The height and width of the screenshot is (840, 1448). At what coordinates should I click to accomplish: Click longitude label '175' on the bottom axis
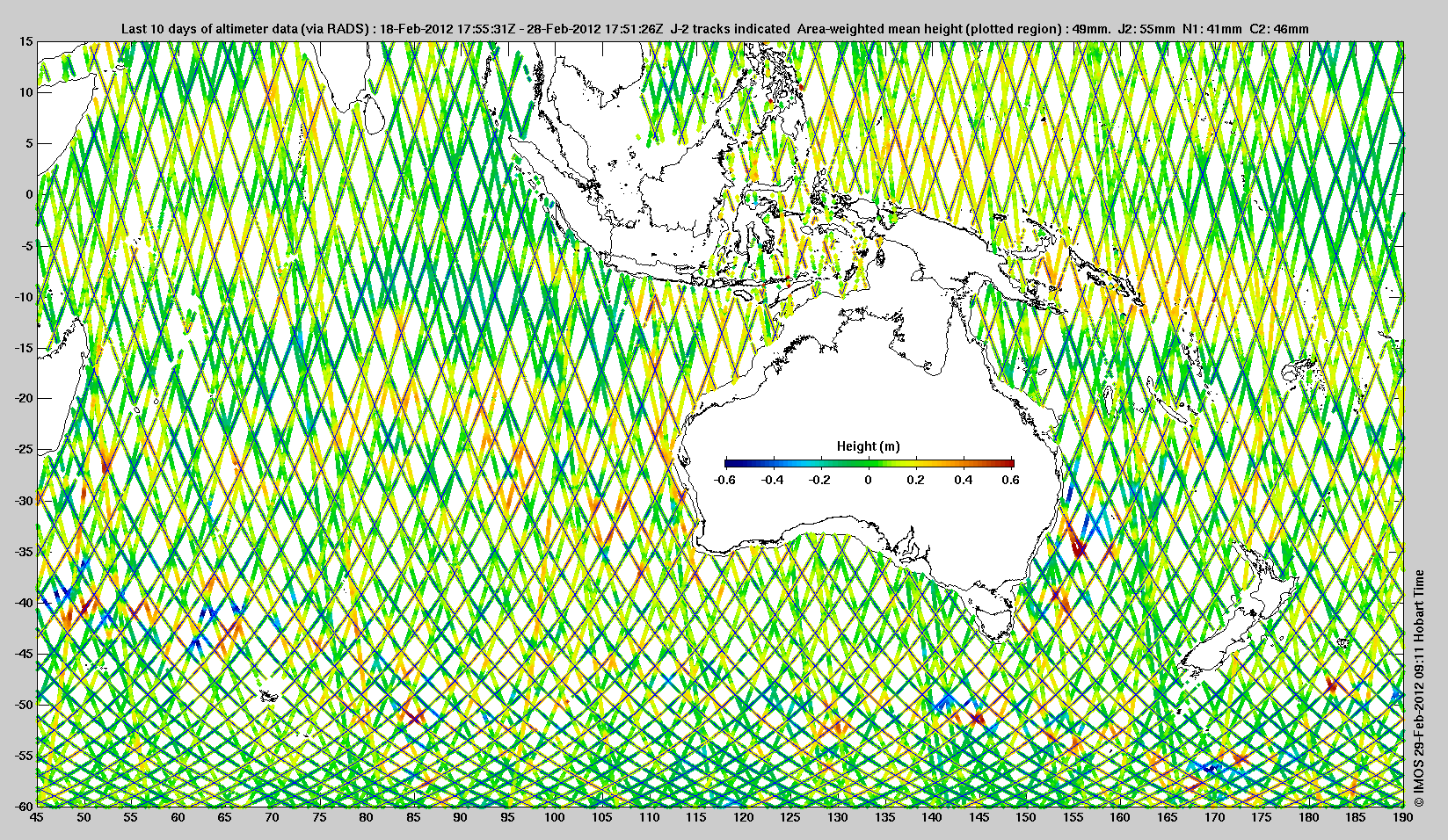click(1262, 817)
